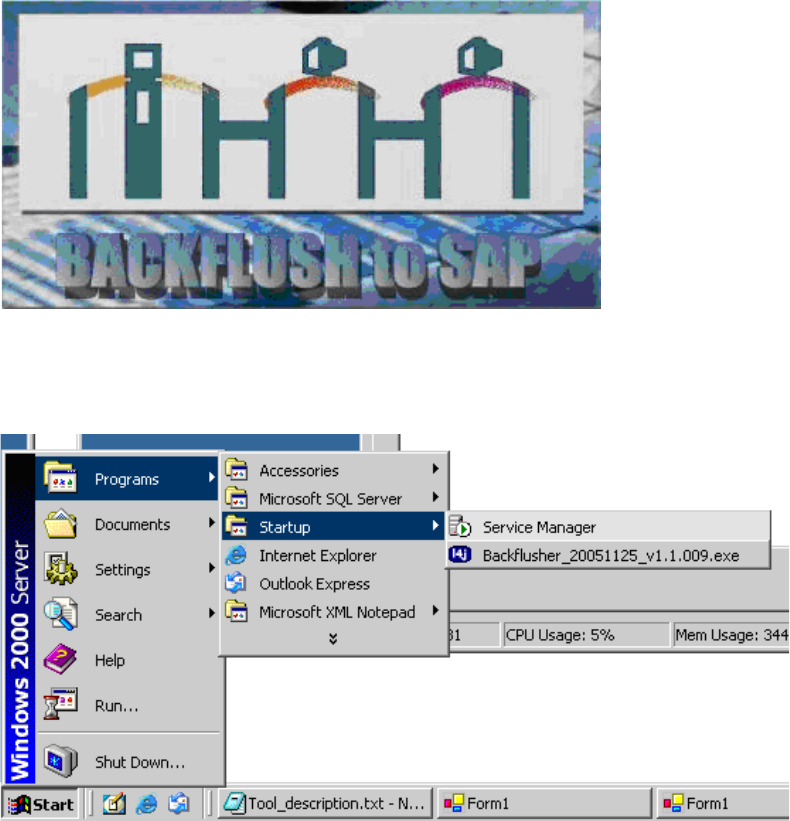Switch to the first Form1 taskbar button
Screen dimensions: 790x821
544,803
